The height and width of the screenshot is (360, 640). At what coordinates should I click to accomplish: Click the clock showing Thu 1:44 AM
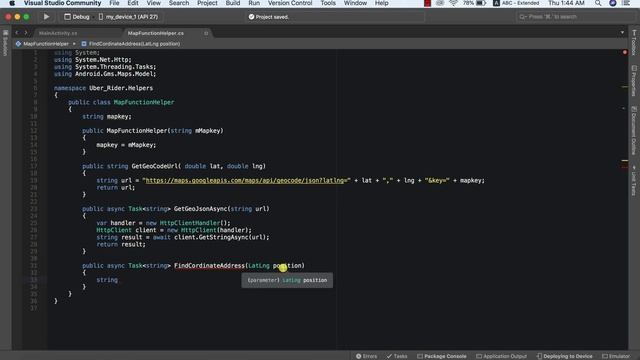pyautogui.click(x=566, y=3)
